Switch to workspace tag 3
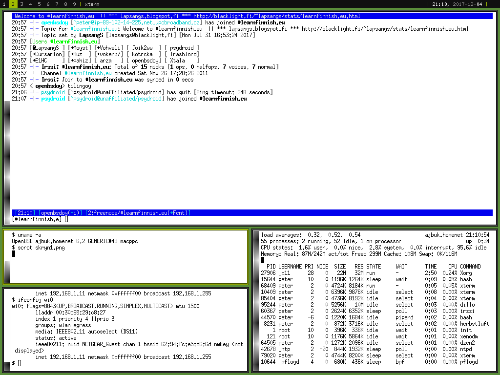 pos(22,4)
